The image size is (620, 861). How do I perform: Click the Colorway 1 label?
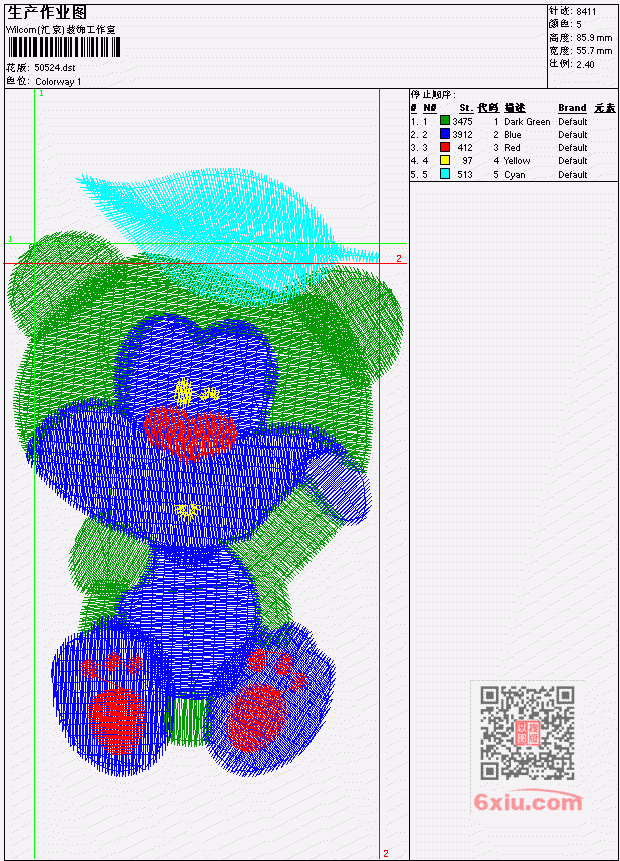click(x=58, y=82)
